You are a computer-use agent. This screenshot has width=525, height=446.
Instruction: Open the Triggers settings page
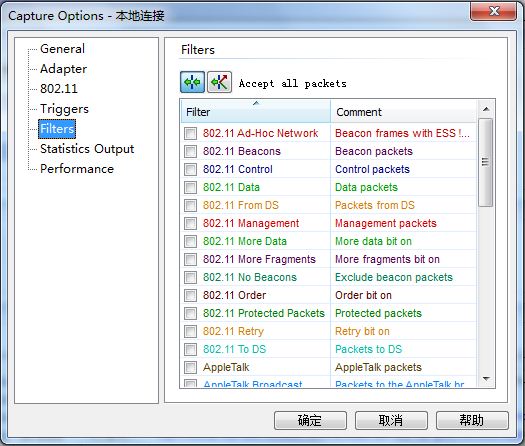click(64, 109)
